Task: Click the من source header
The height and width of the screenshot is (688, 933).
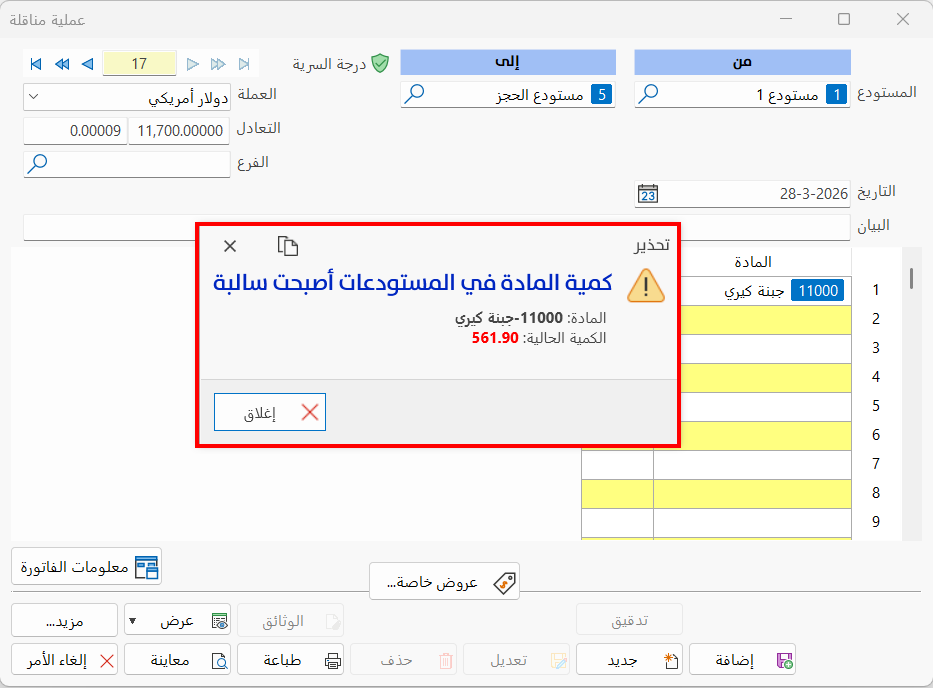Action: (x=743, y=62)
